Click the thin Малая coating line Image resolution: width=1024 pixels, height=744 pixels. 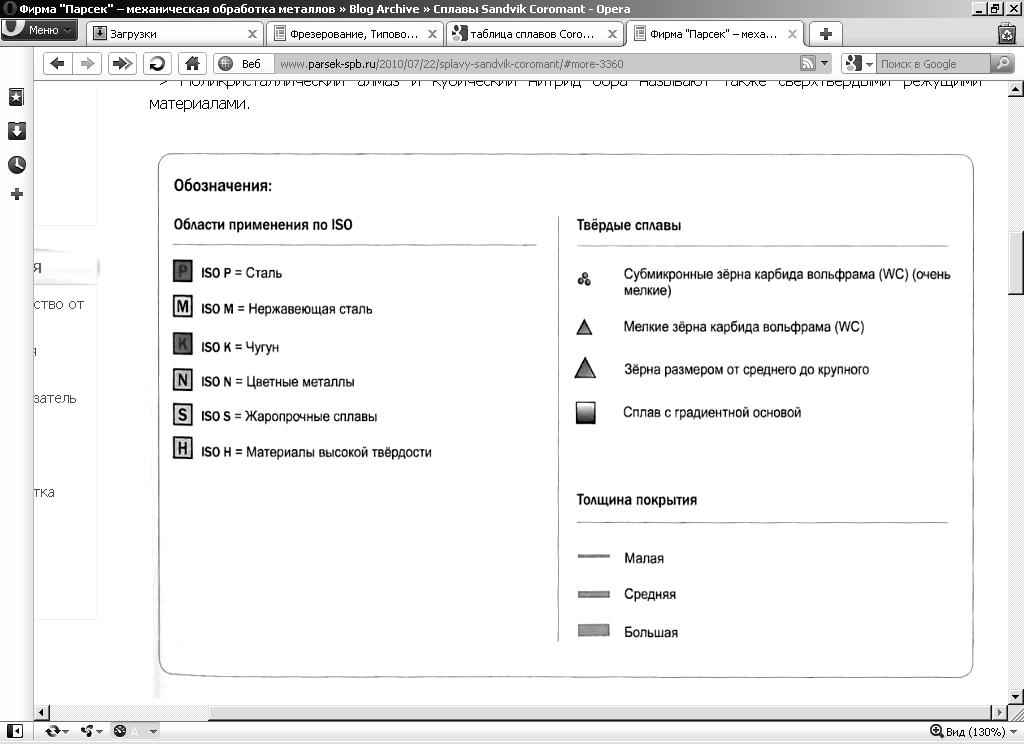(594, 557)
